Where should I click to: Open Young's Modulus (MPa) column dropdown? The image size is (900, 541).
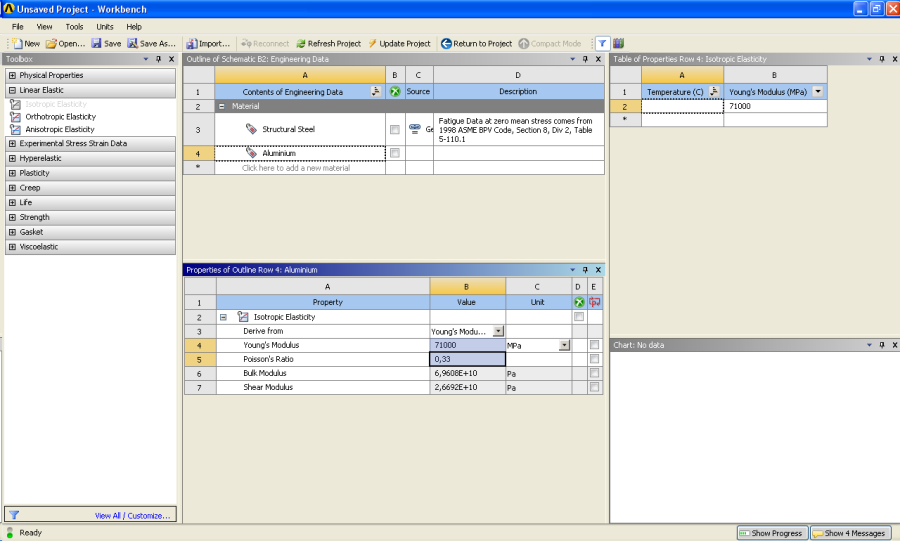point(818,91)
